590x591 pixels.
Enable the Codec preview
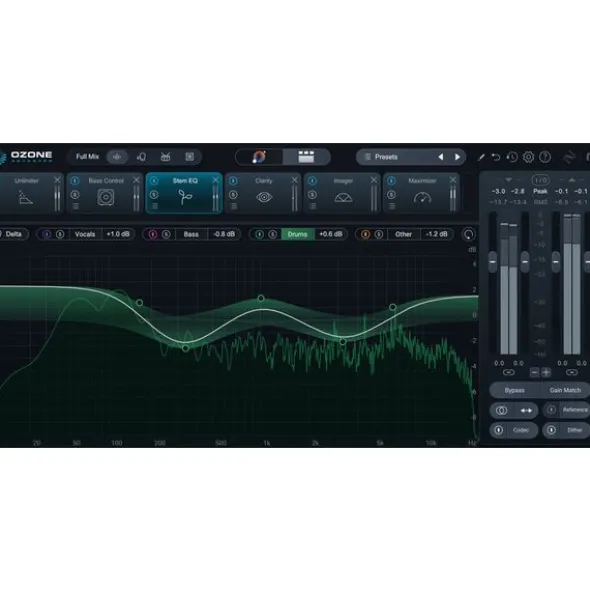[x=498, y=430]
